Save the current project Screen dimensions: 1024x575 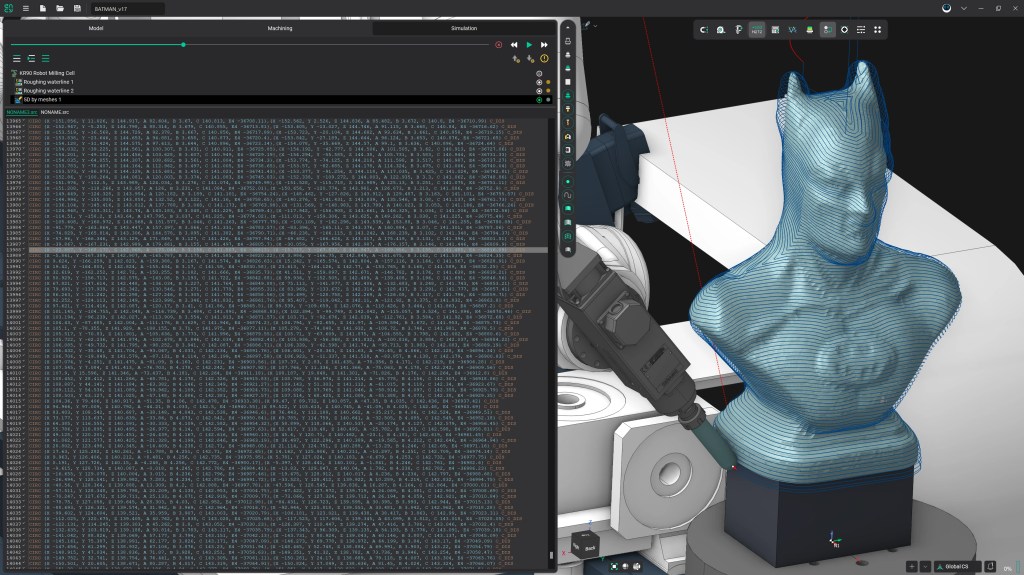pyautogui.click(x=77, y=8)
